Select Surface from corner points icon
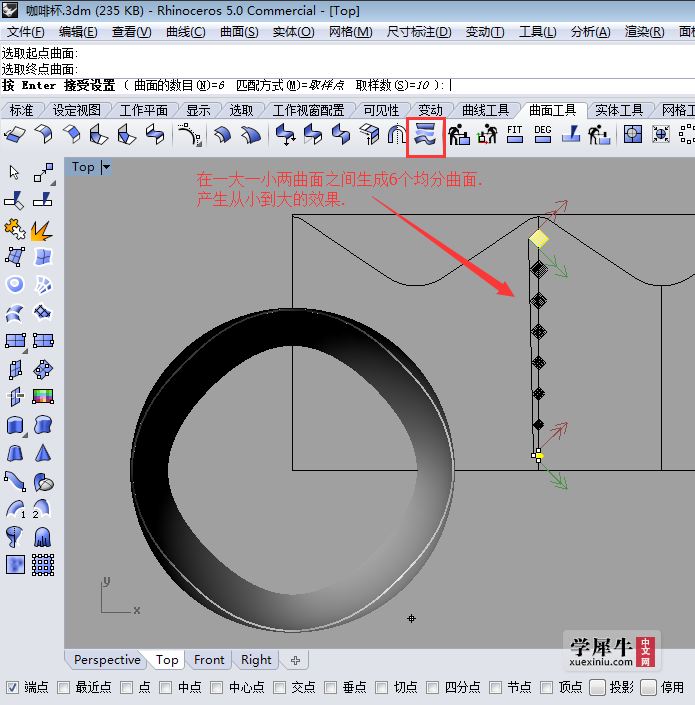This screenshot has width=695, height=705. pyautogui.click(x=15, y=257)
